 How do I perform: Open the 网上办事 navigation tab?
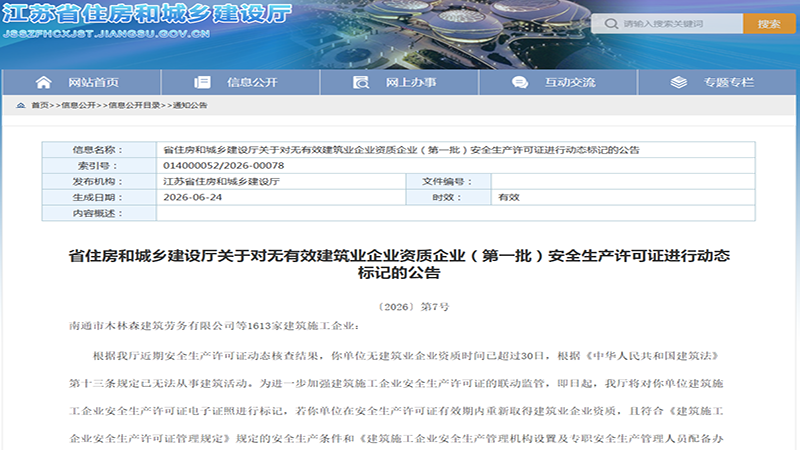399,82
